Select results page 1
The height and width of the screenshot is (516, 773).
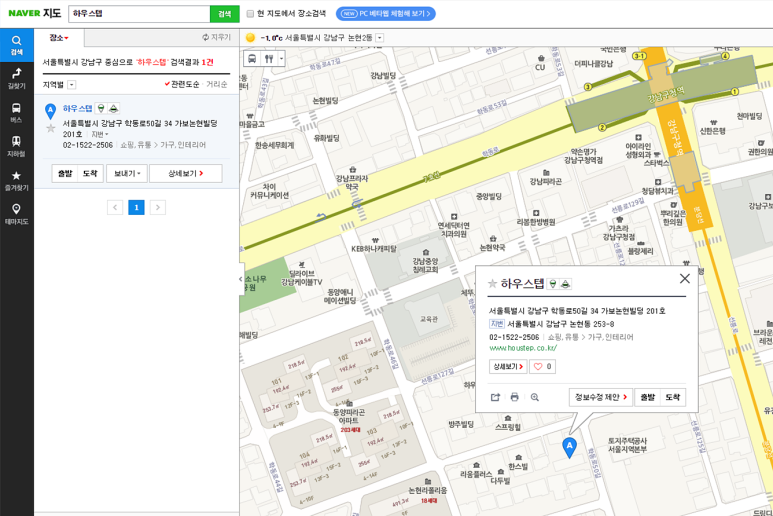137,207
